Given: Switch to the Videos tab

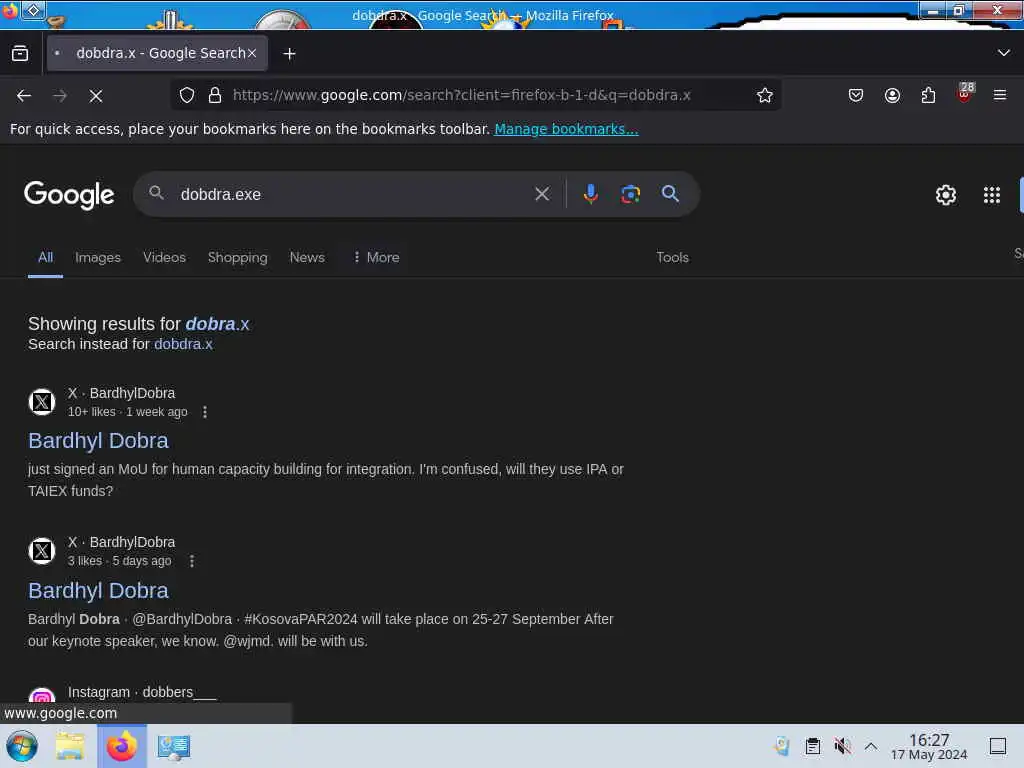Looking at the screenshot, I should (x=165, y=257).
